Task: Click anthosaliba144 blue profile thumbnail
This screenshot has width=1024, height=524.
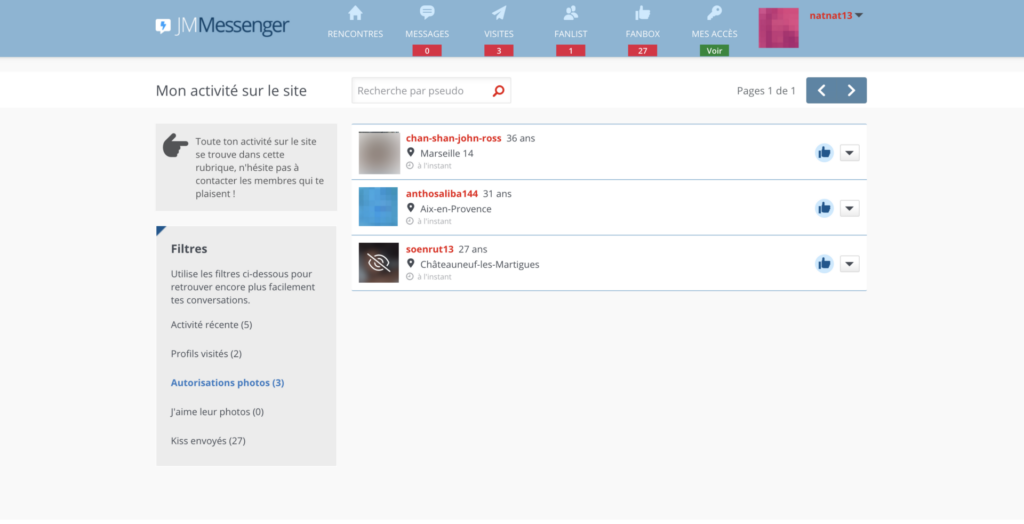Action: tap(378, 207)
